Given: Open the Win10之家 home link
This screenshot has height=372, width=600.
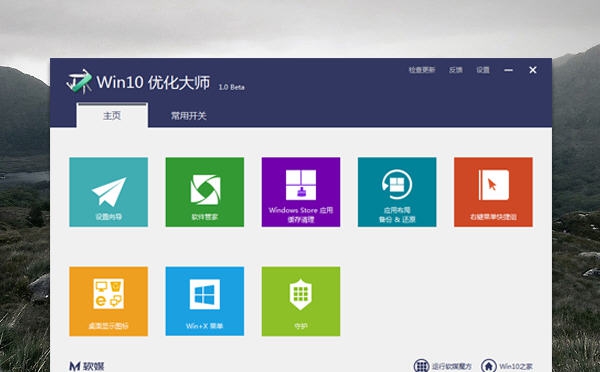Looking at the screenshot, I should [507, 366].
